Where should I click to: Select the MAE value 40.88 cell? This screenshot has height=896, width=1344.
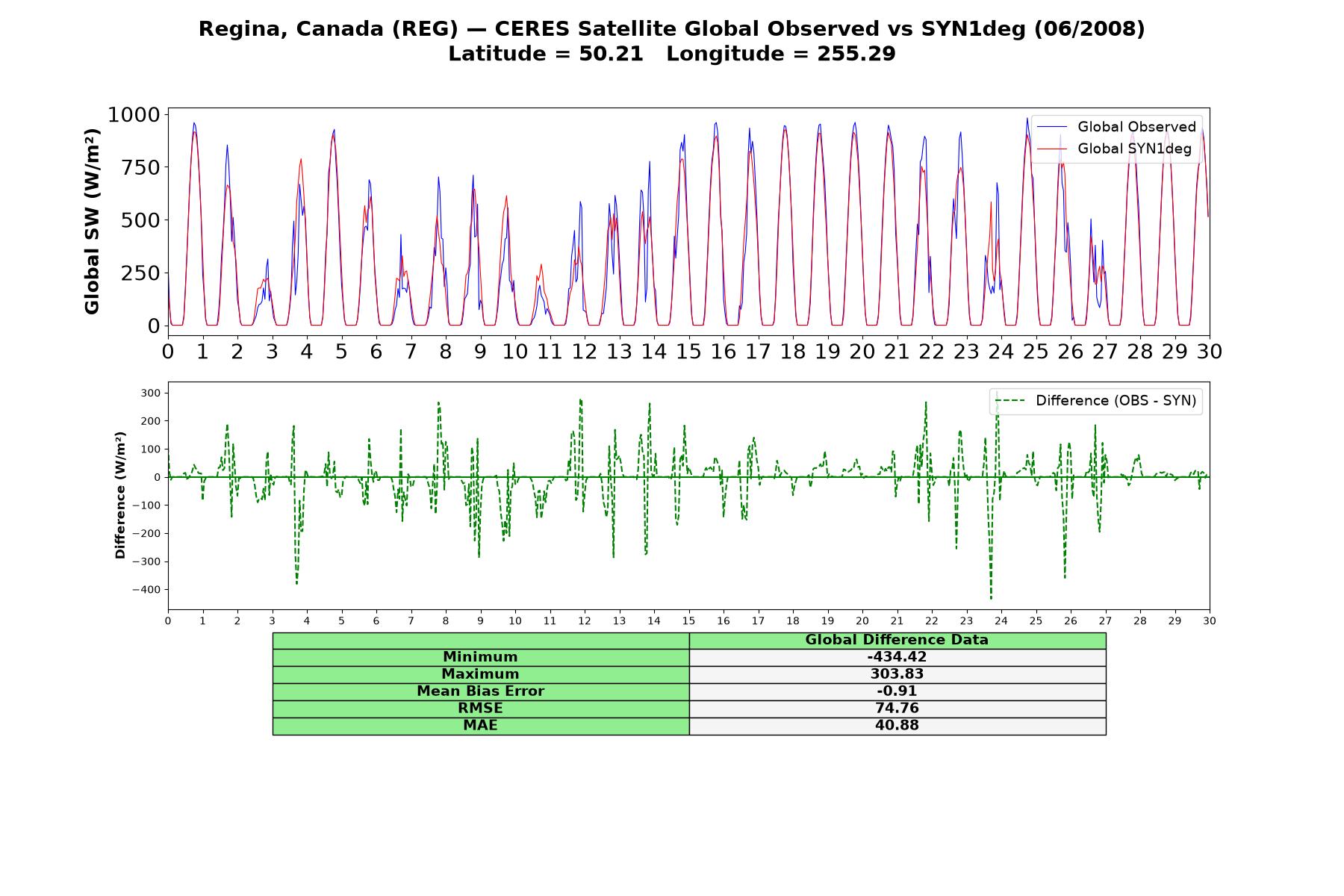click(897, 726)
